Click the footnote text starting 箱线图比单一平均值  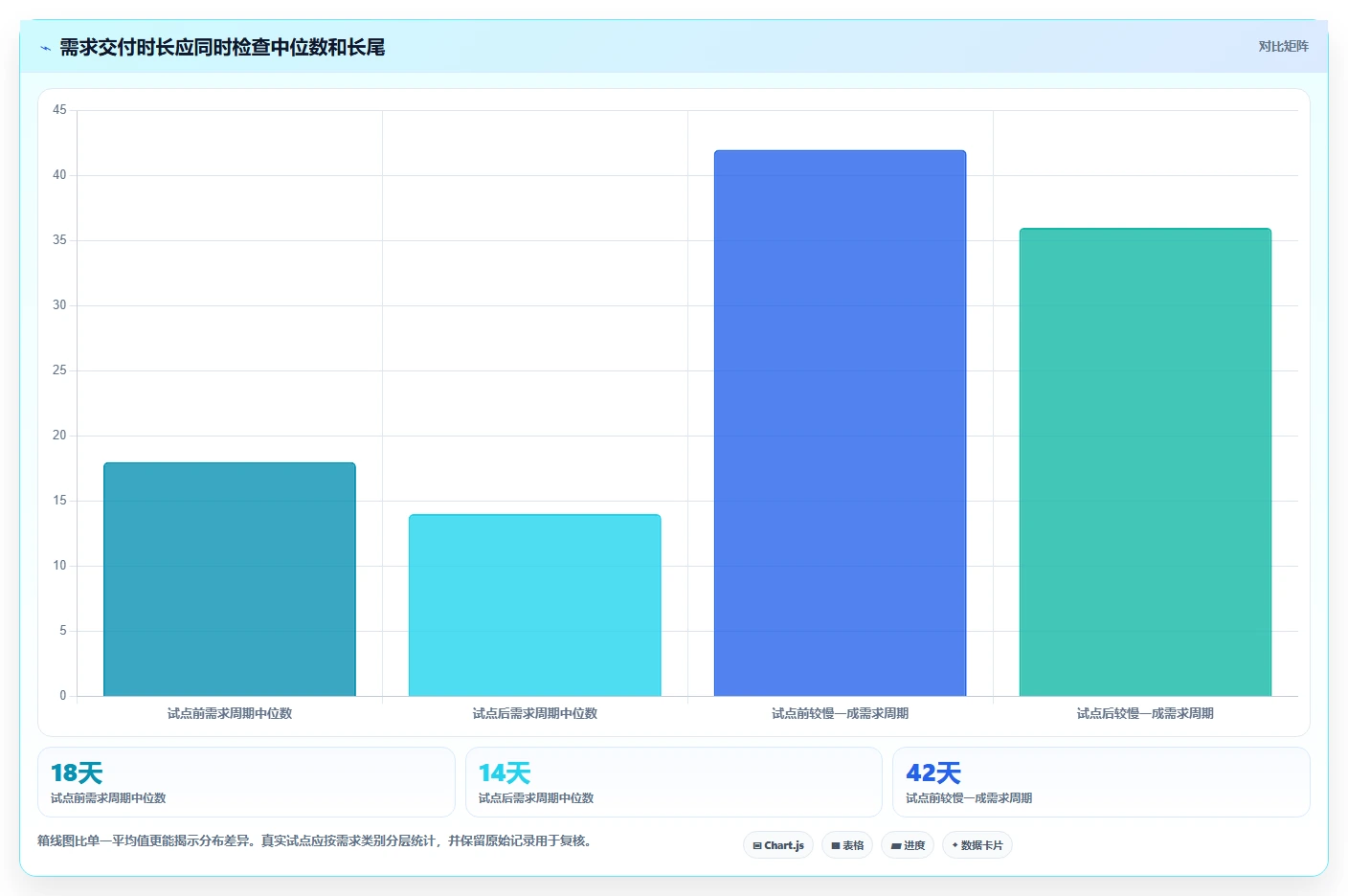pos(317,840)
